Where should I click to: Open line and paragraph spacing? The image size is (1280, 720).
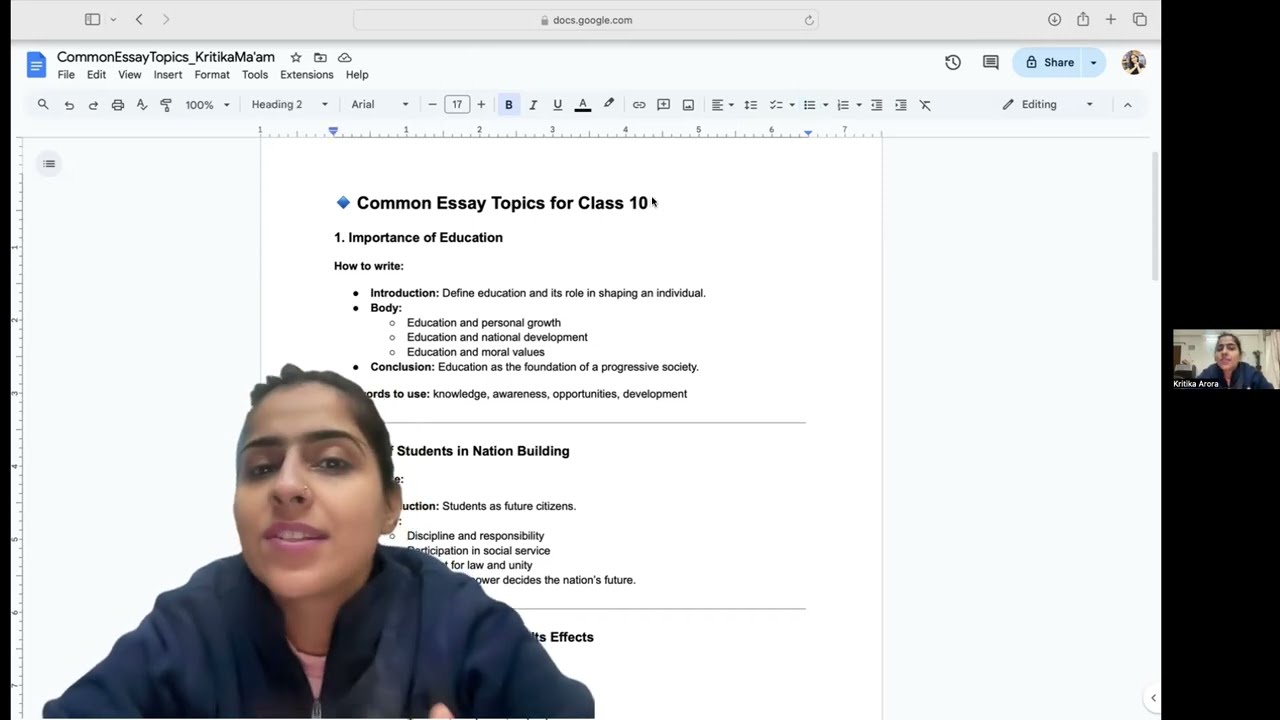[x=750, y=104]
